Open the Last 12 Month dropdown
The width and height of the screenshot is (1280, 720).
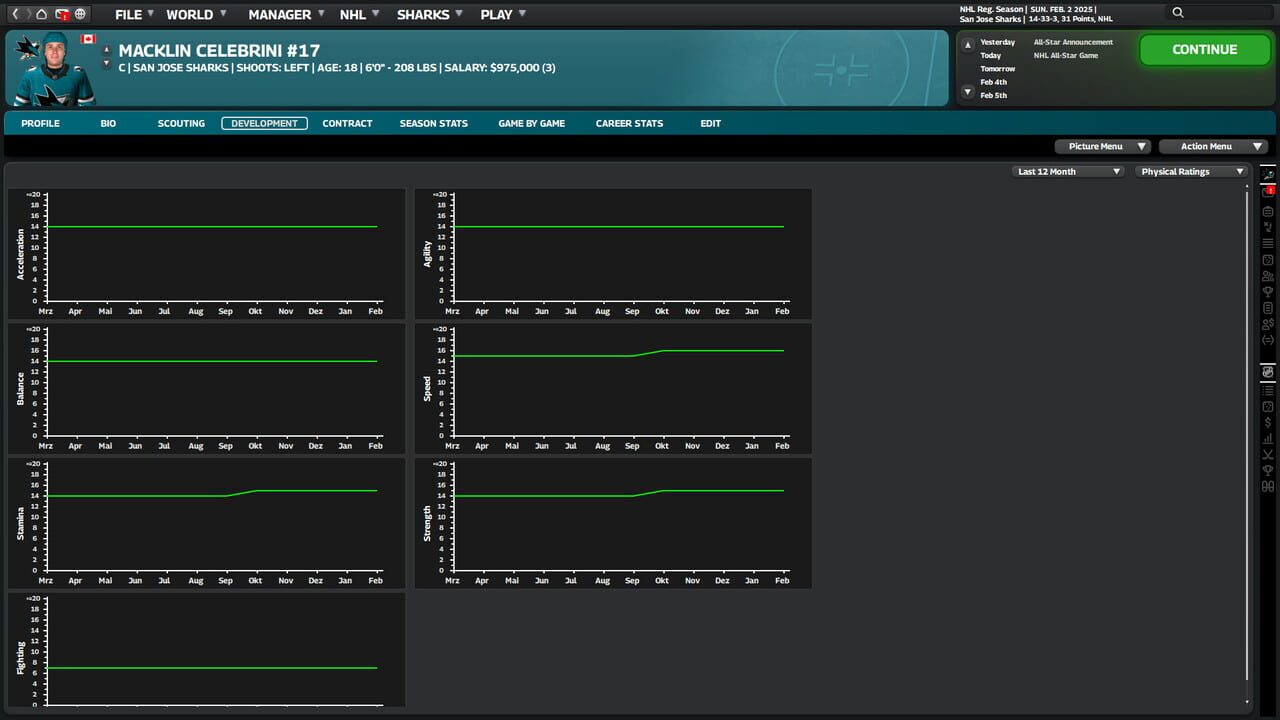pyautogui.click(x=1068, y=171)
